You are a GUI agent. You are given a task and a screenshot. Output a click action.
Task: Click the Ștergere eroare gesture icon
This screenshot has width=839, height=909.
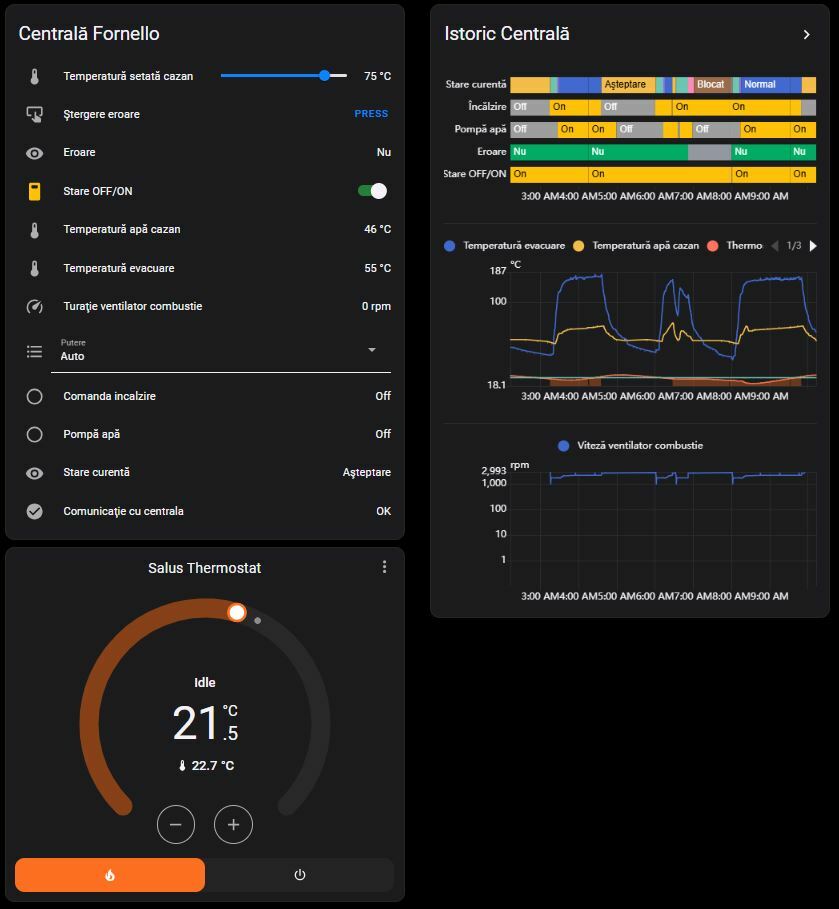coord(35,114)
